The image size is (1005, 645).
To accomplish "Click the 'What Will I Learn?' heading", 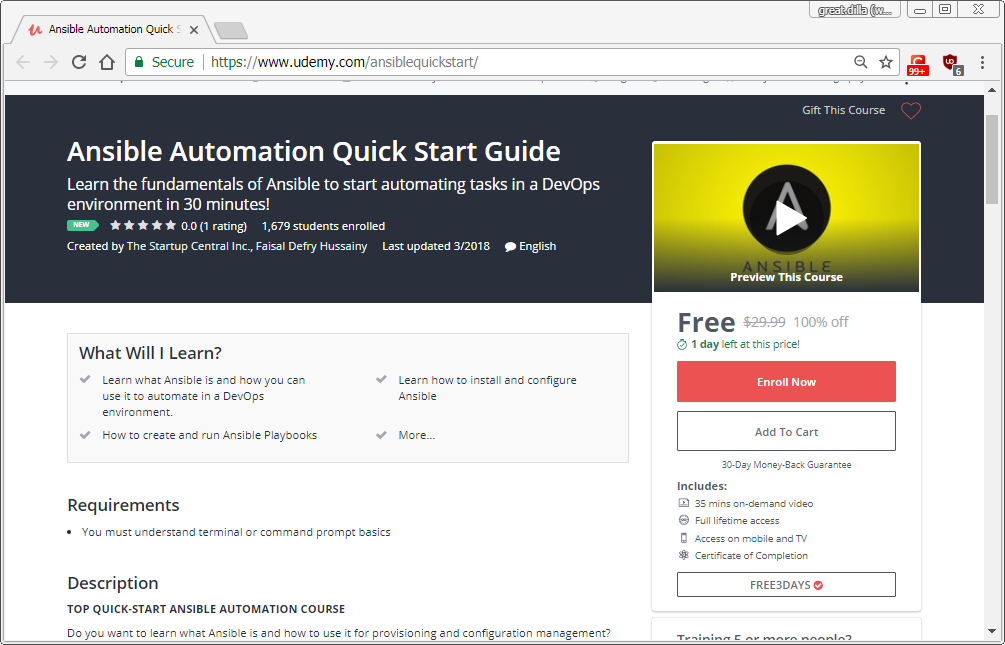I will 150,353.
